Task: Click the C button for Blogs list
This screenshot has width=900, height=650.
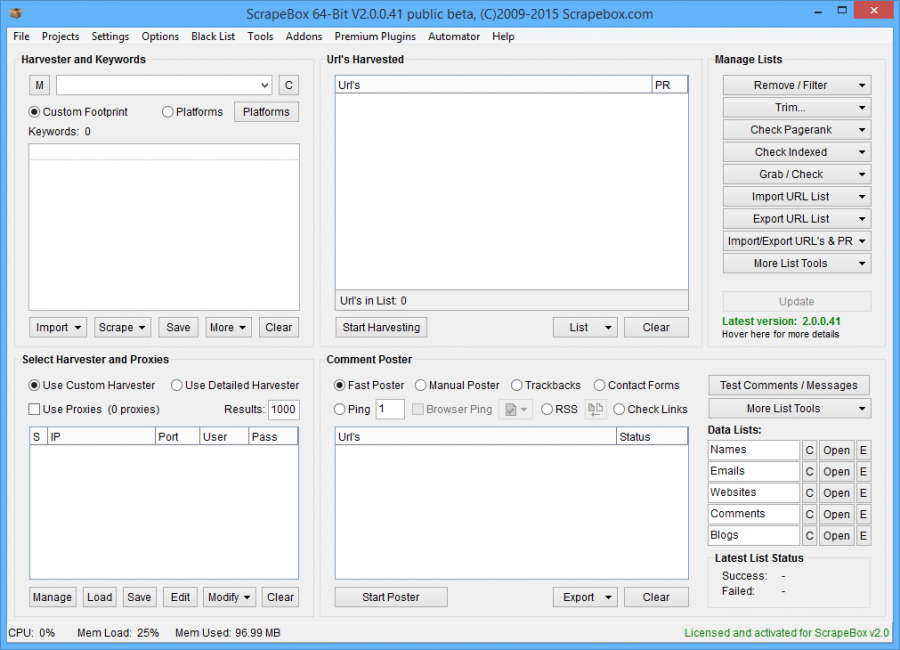Action: click(810, 536)
